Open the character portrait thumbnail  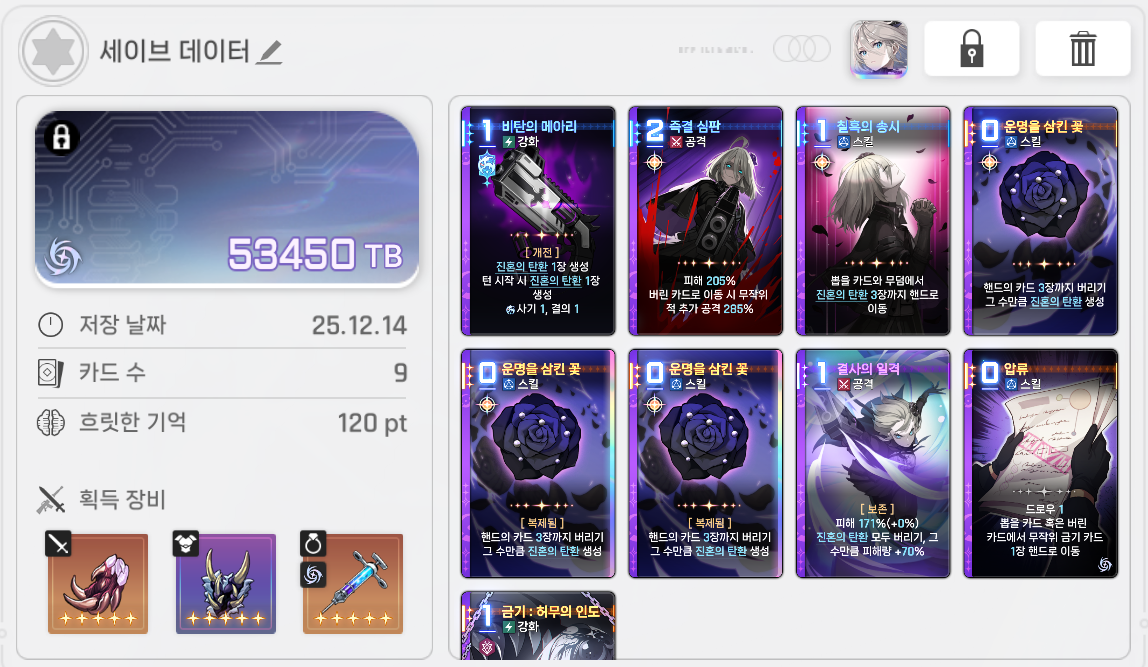coord(879,49)
